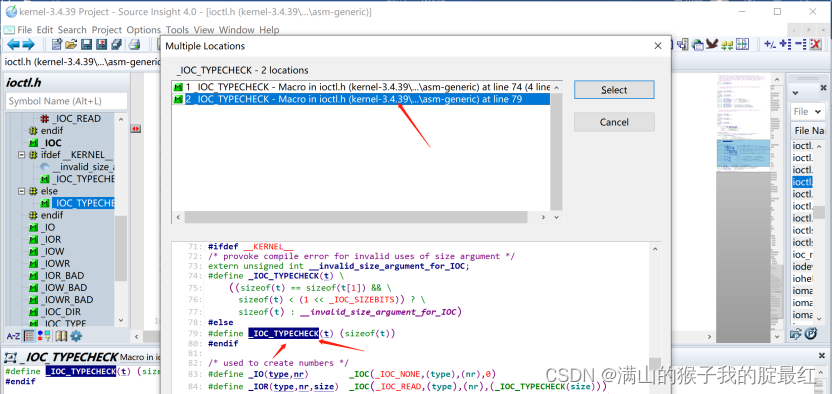Click preview pane scroll up arrow
Screen dimensions: 832x394
656,248
